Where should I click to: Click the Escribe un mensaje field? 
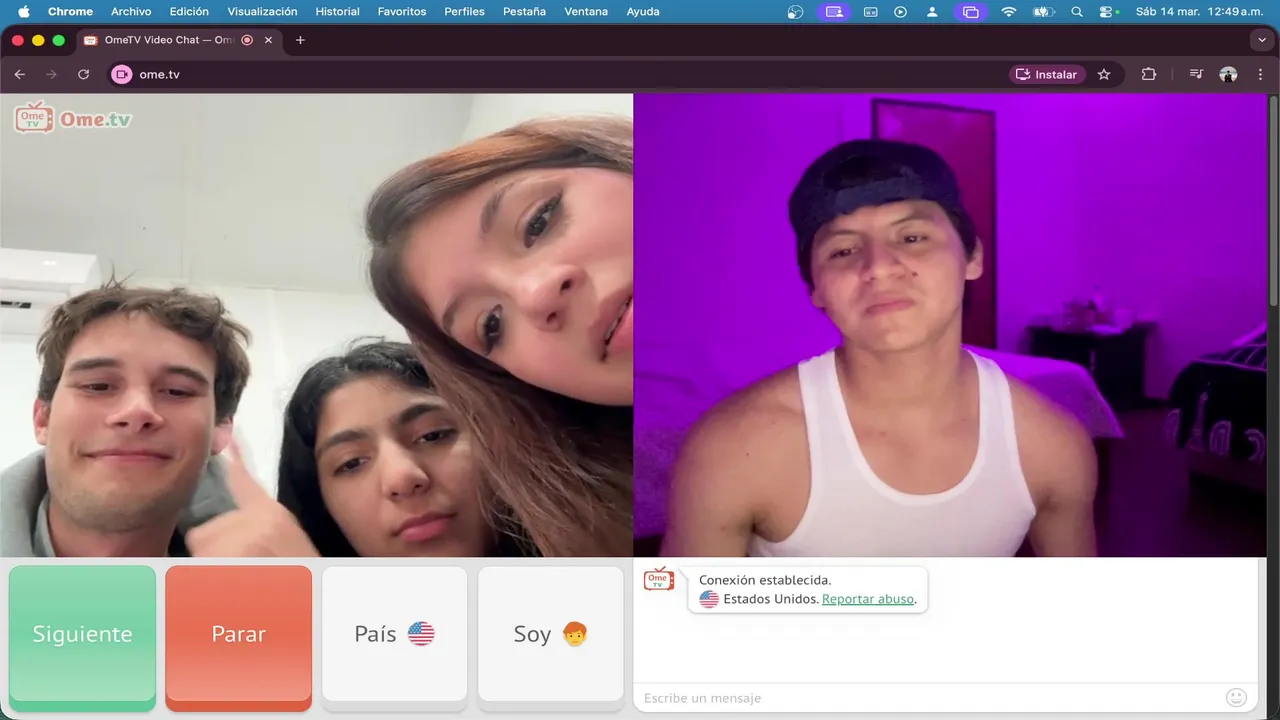(x=930, y=698)
